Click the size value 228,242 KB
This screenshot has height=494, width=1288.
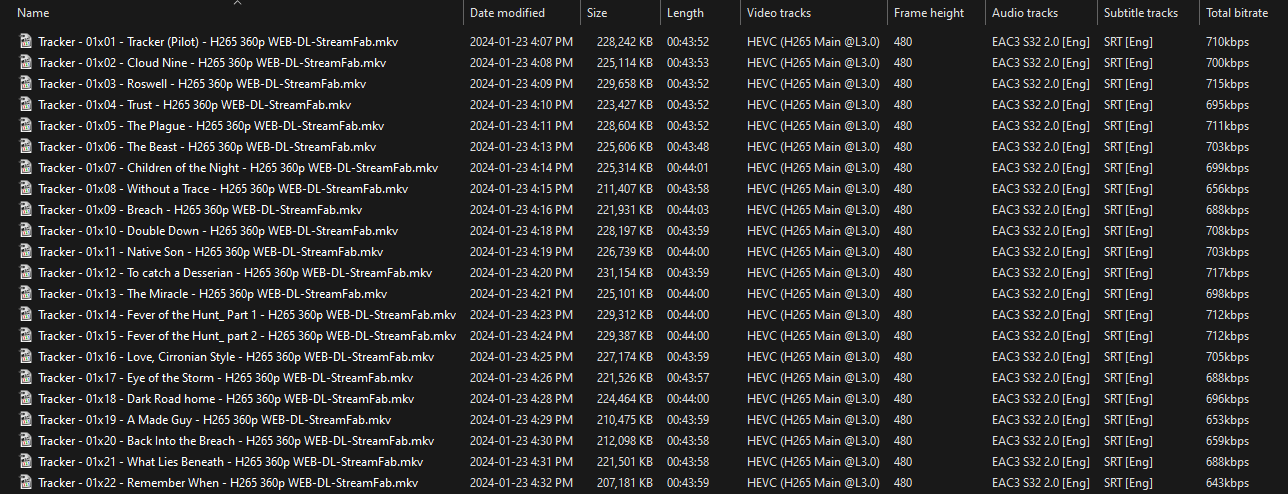624,42
